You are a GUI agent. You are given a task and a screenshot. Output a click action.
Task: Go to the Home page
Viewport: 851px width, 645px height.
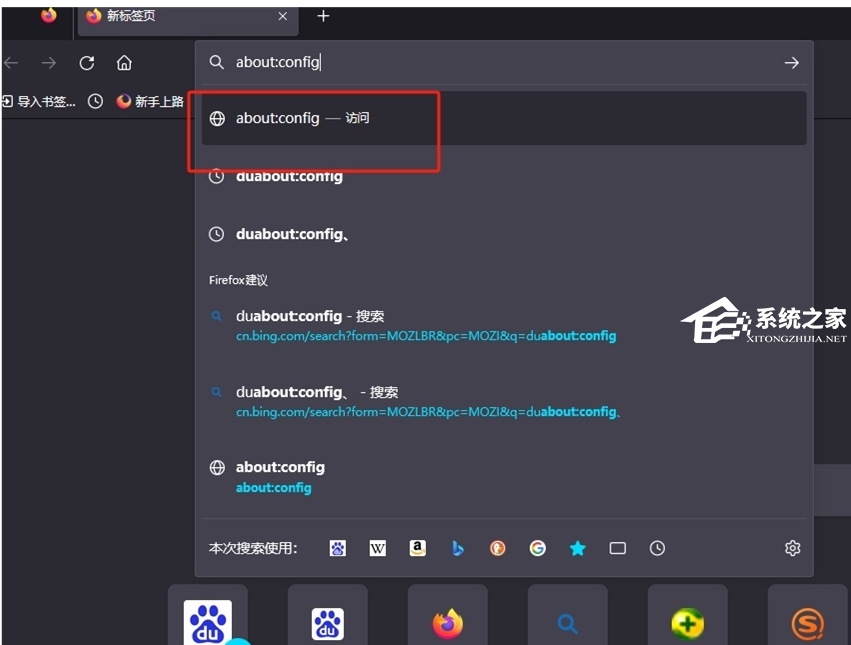click(x=124, y=63)
